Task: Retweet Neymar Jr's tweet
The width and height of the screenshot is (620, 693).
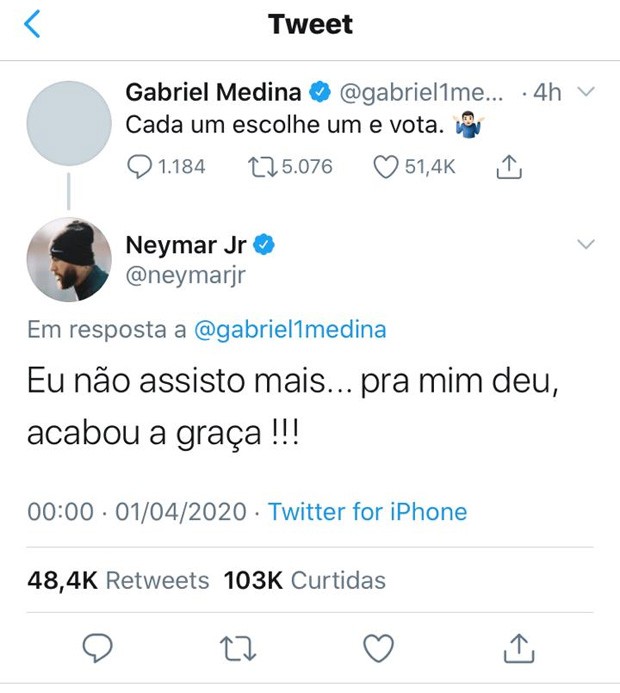Action: tap(237, 649)
